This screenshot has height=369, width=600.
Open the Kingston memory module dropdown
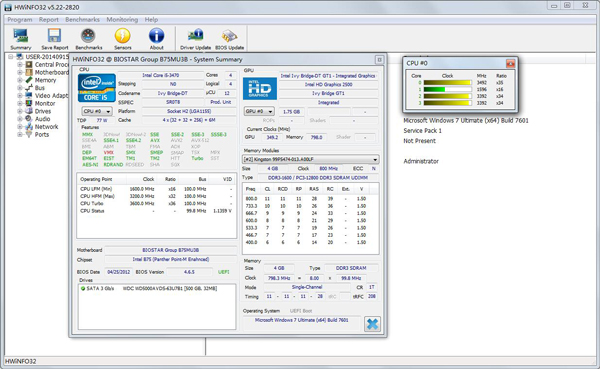(x=311, y=159)
